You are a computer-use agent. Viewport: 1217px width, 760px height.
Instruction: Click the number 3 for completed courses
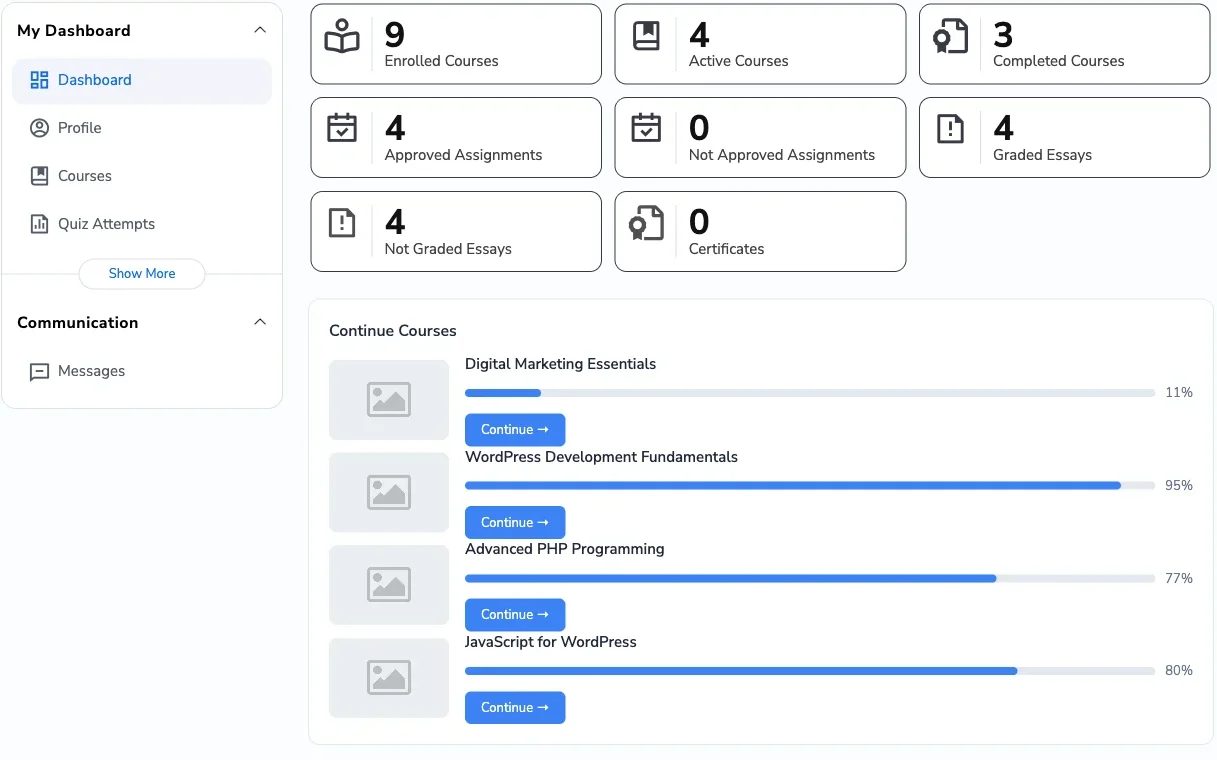tap(1003, 35)
